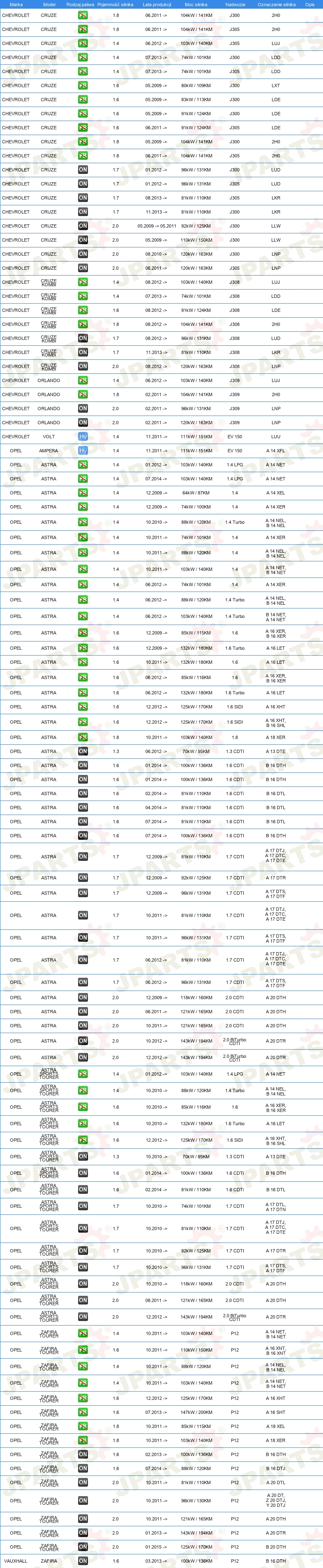Click the '04.2014 ->' production year cell
The height and width of the screenshot is (1568, 323).
point(157,808)
